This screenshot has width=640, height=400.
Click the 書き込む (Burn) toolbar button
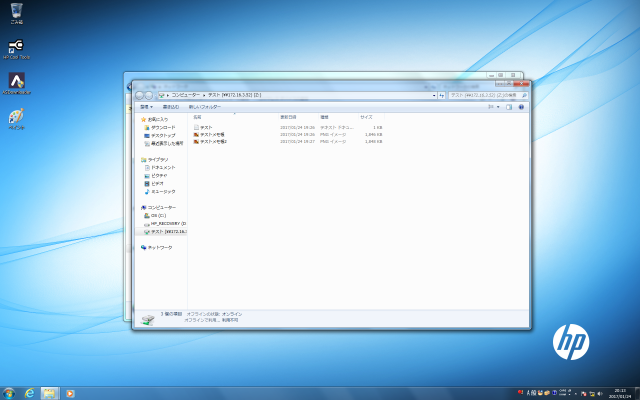[171, 106]
